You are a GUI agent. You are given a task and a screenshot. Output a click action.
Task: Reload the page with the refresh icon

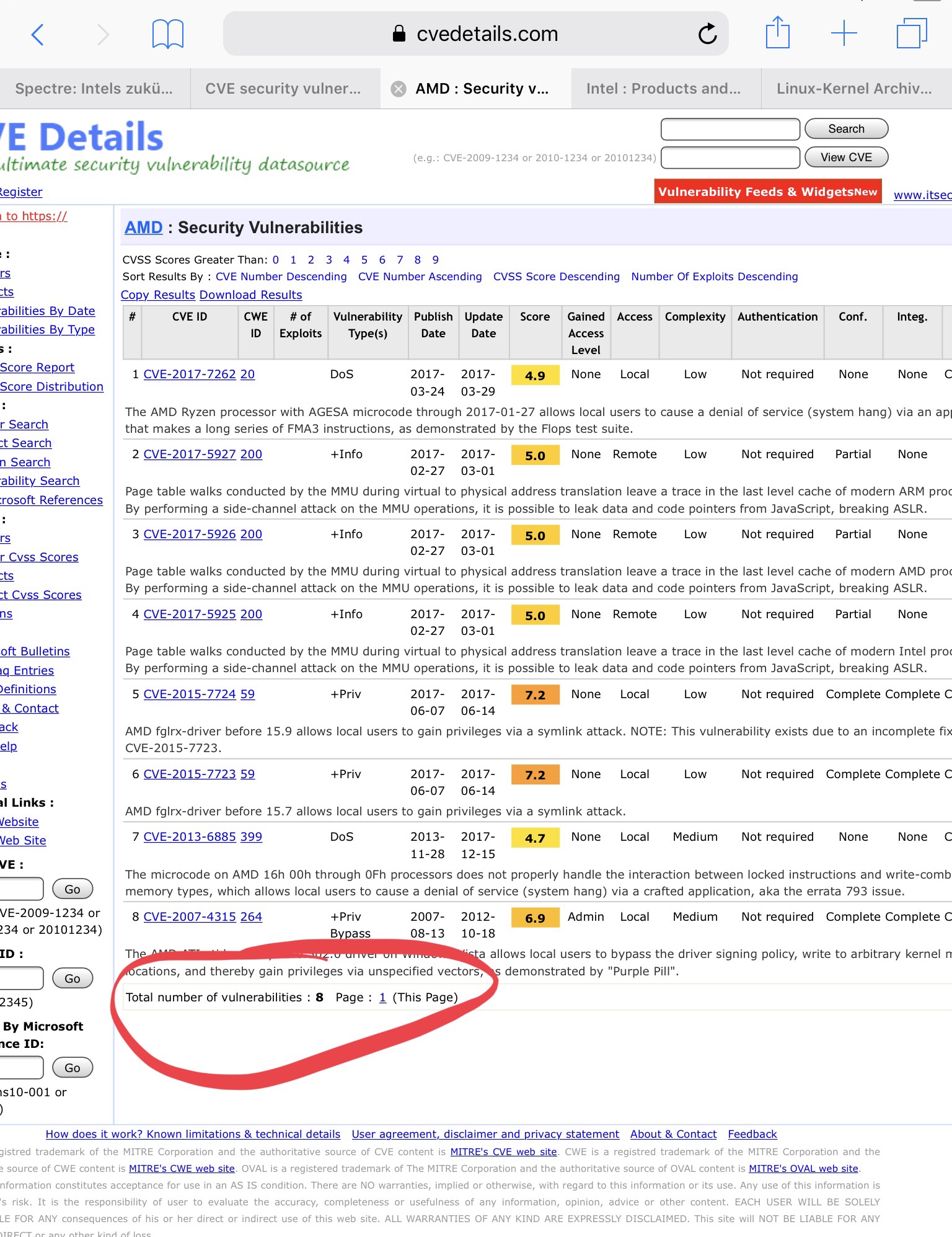[707, 33]
